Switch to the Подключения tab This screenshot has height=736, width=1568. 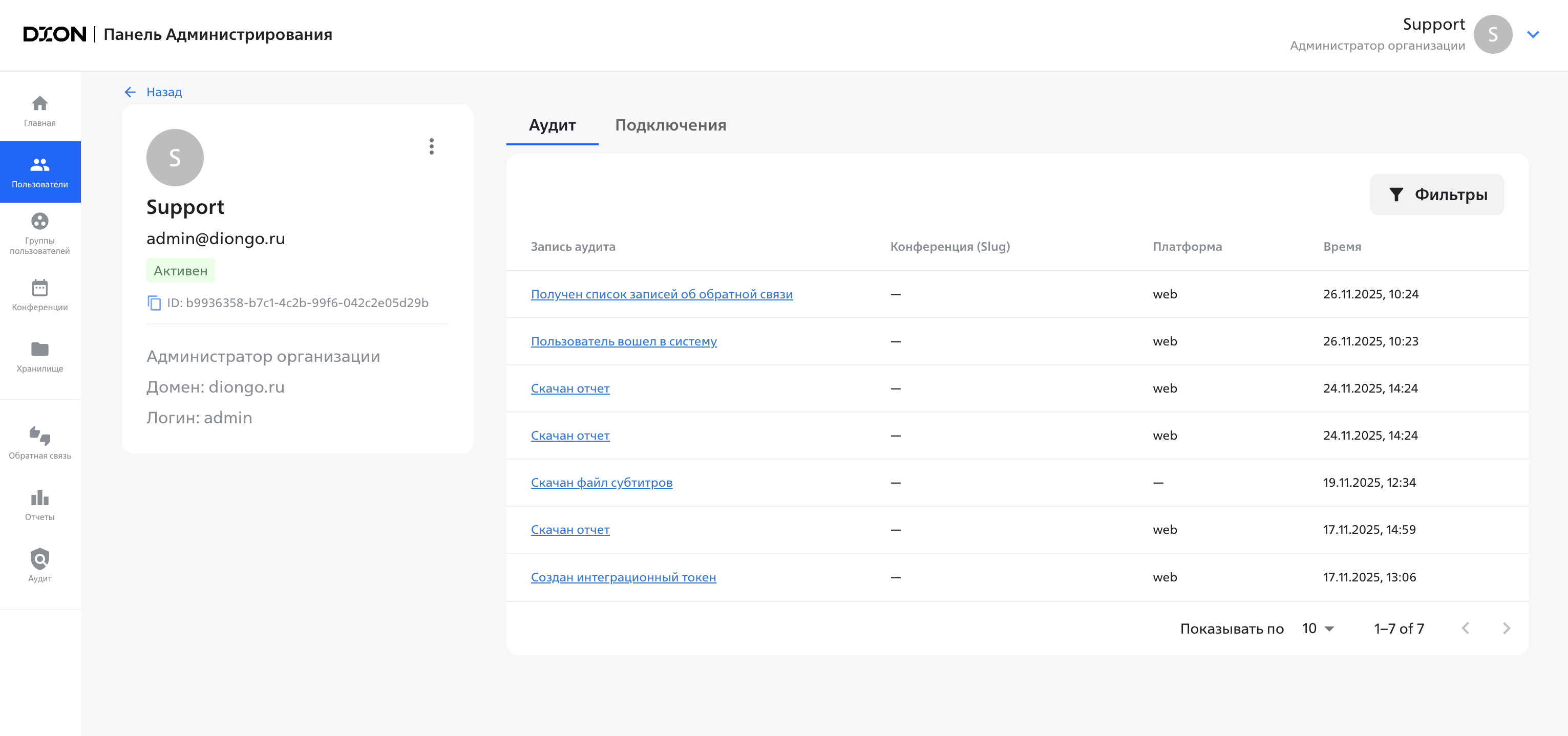tap(670, 125)
